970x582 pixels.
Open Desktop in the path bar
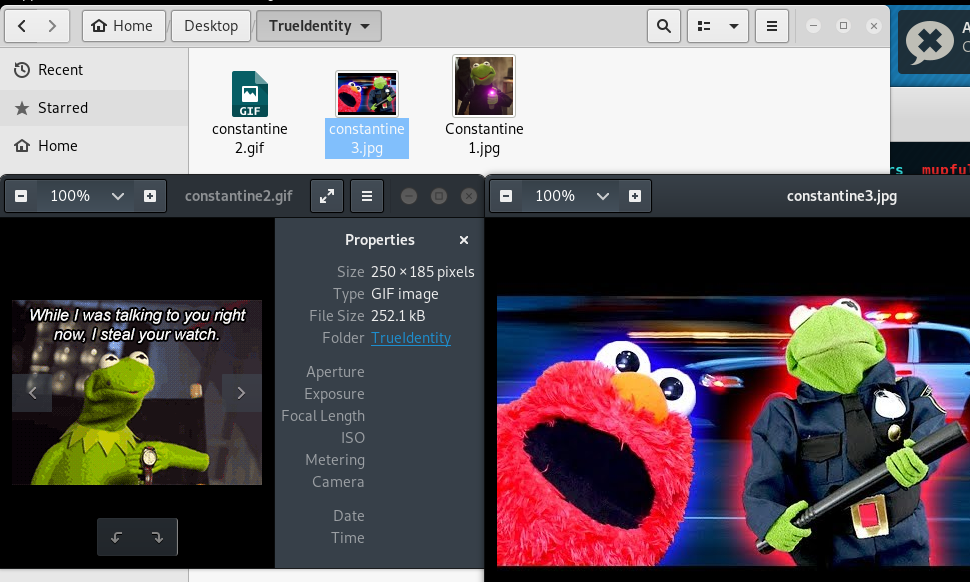pyautogui.click(x=211, y=26)
